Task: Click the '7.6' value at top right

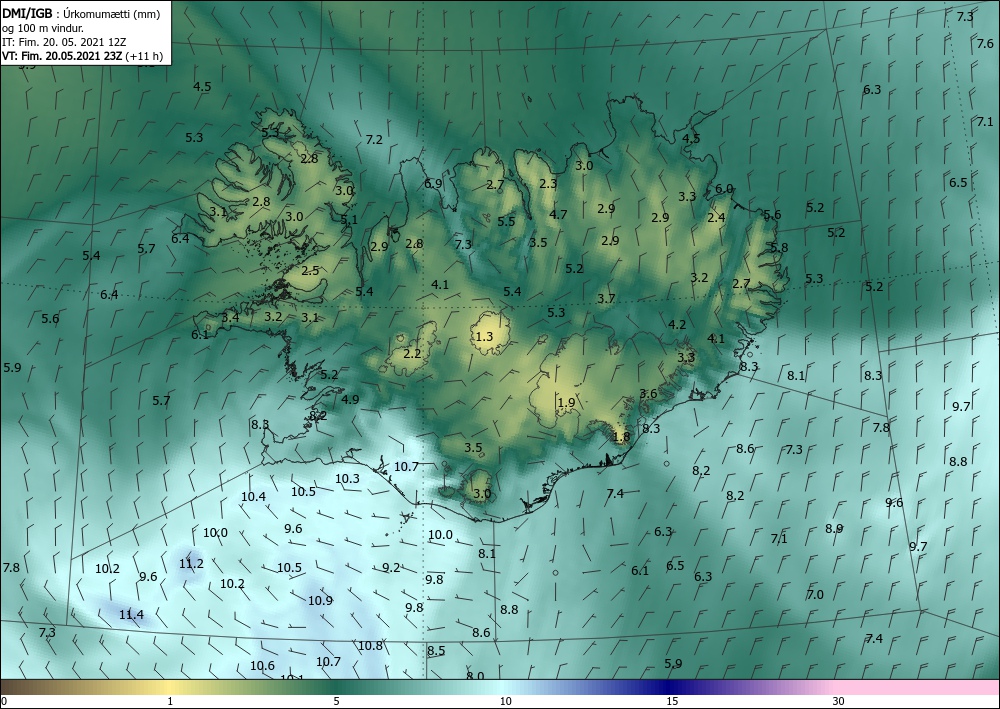Action: [x=985, y=43]
